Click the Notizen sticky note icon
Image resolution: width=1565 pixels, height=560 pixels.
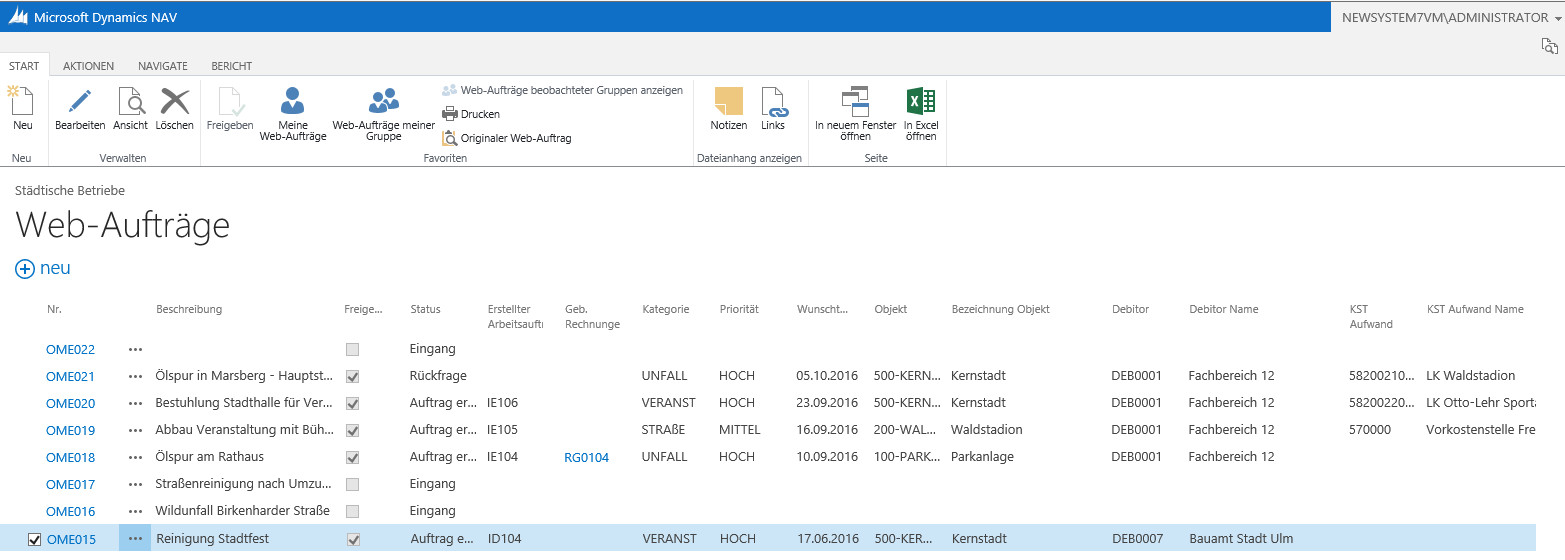coord(729,101)
